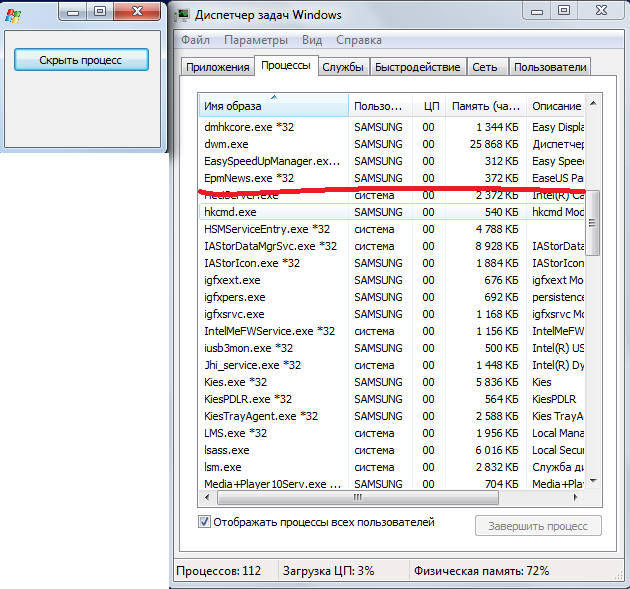The height and width of the screenshot is (589, 630).
Task: Switch to the "Пользователи" tab
Action: click(550, 67)
